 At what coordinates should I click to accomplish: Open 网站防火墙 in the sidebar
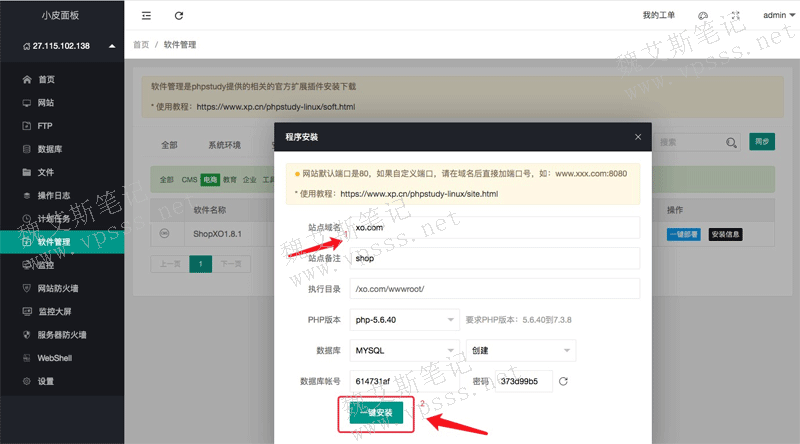(x=60, y=288)
